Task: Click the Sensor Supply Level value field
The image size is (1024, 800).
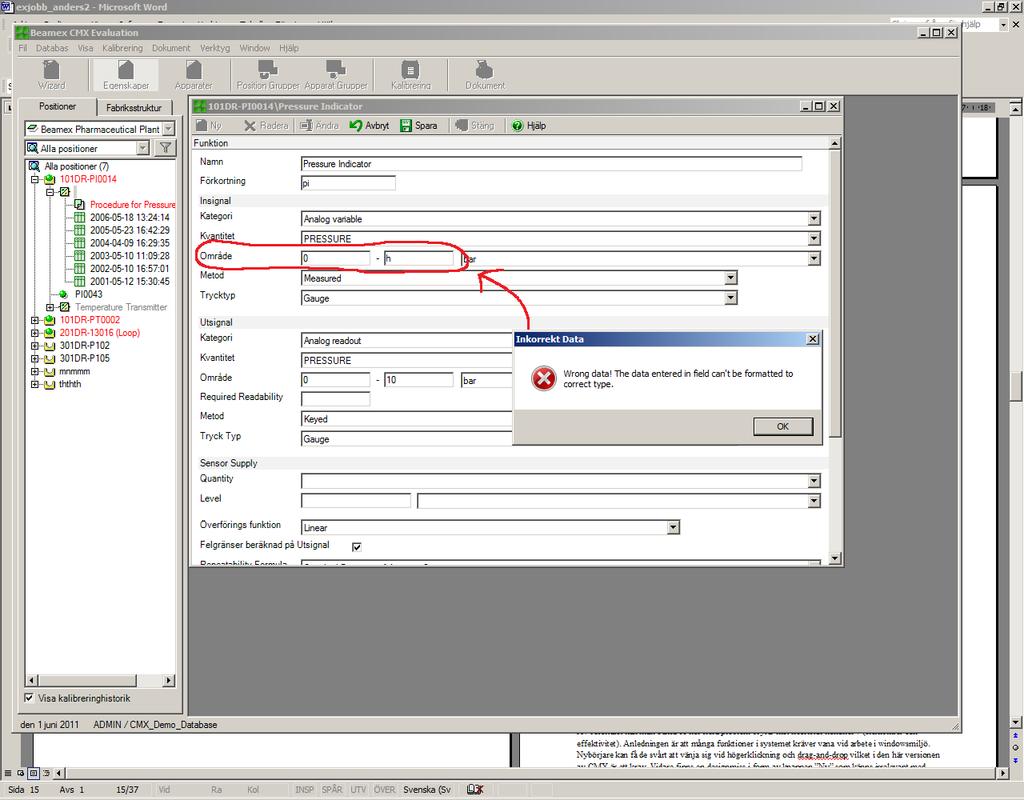Action: pos(356,501)
